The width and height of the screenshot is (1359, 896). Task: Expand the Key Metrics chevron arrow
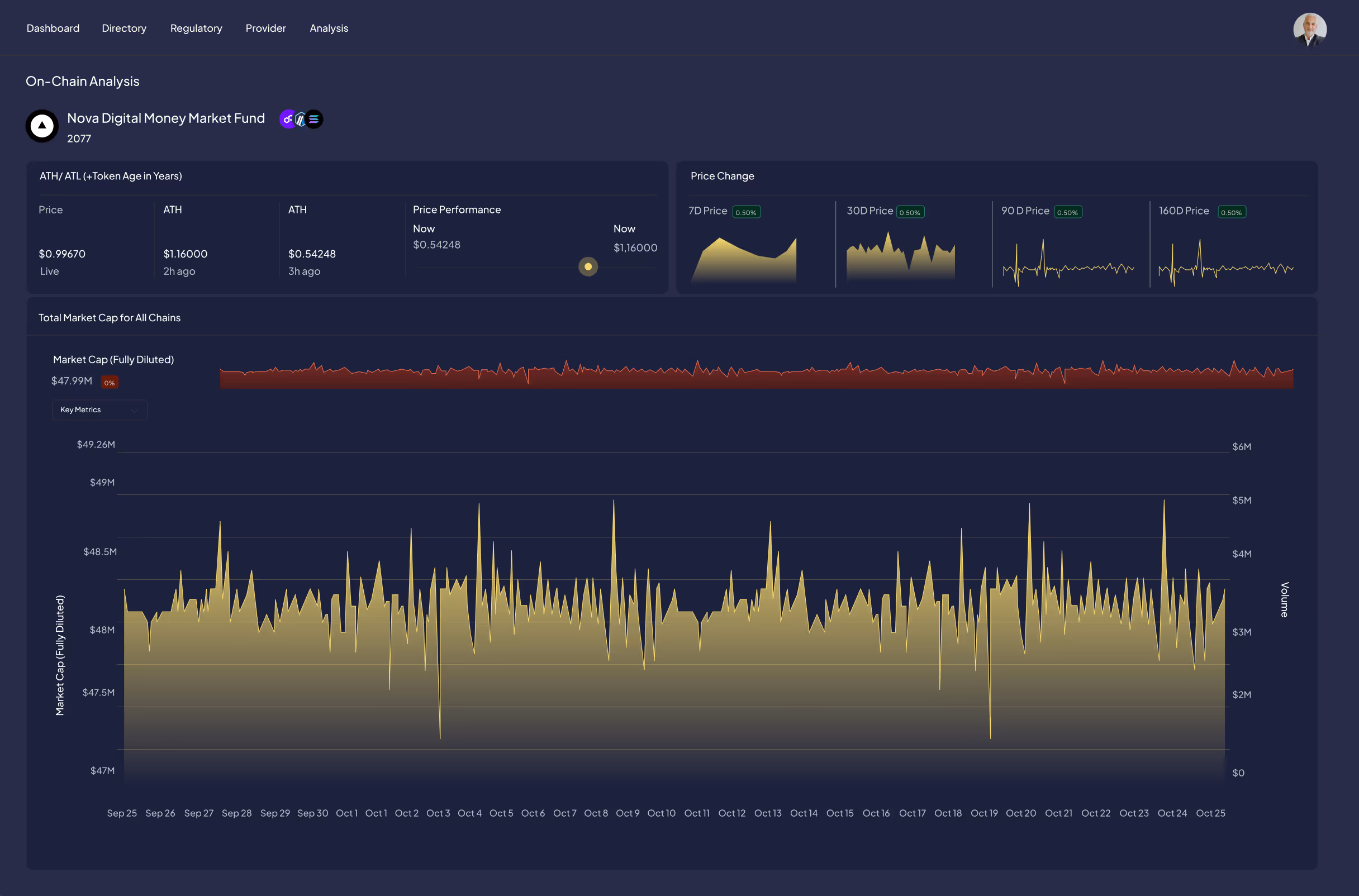click(134, 409)
